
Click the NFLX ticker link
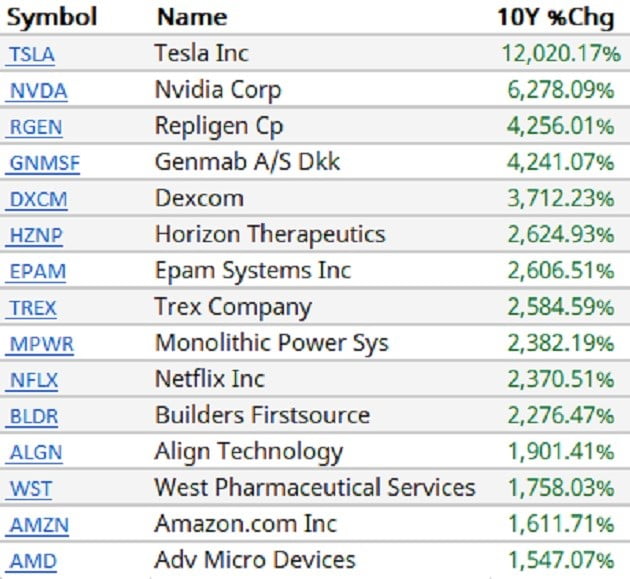(x=33, y=380)
